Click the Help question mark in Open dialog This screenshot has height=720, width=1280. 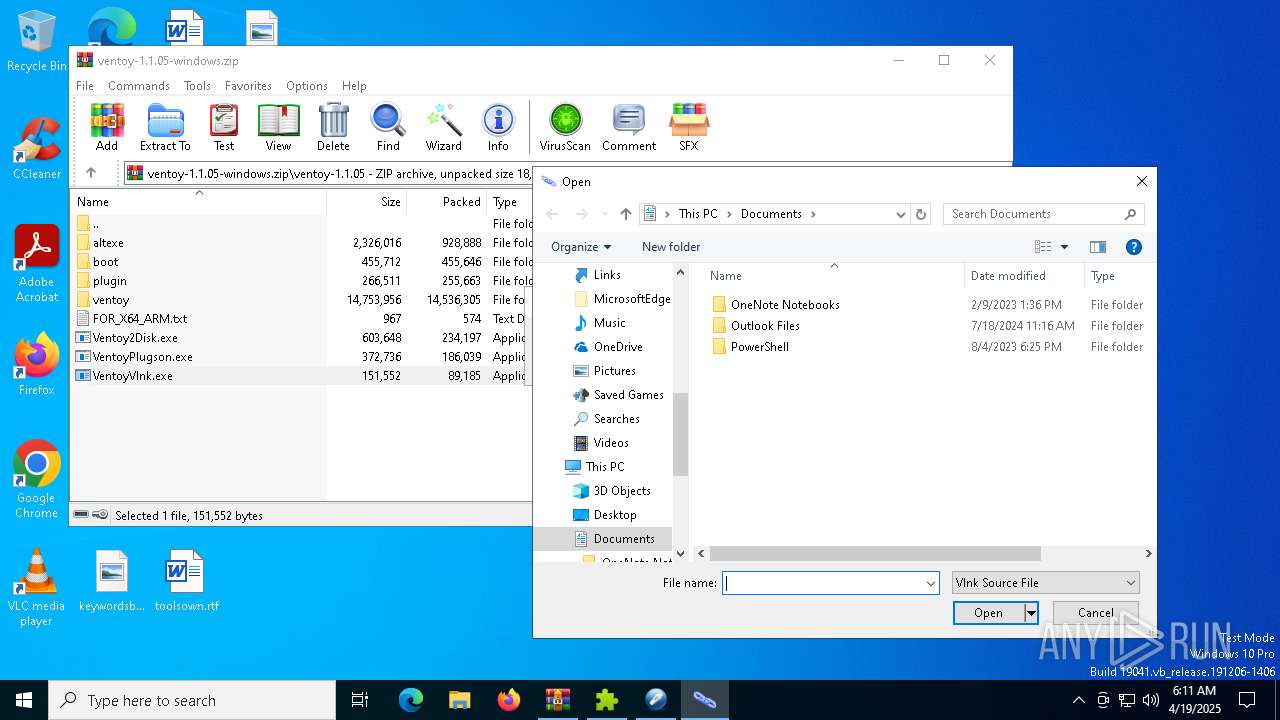pyautogui.click(x=1134, y=247)
